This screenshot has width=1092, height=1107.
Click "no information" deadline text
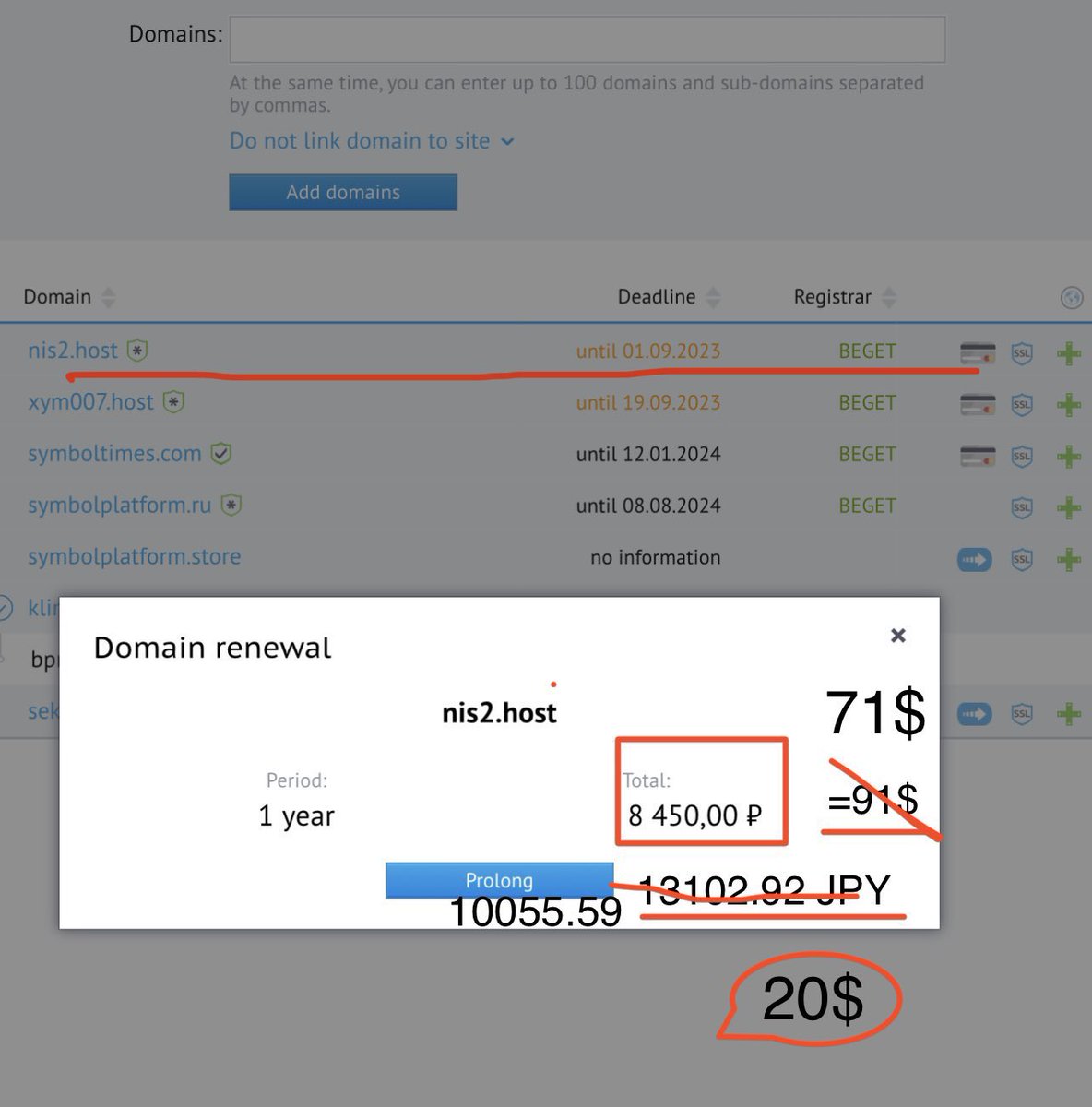pyautogui.click(x=656, y=558)
